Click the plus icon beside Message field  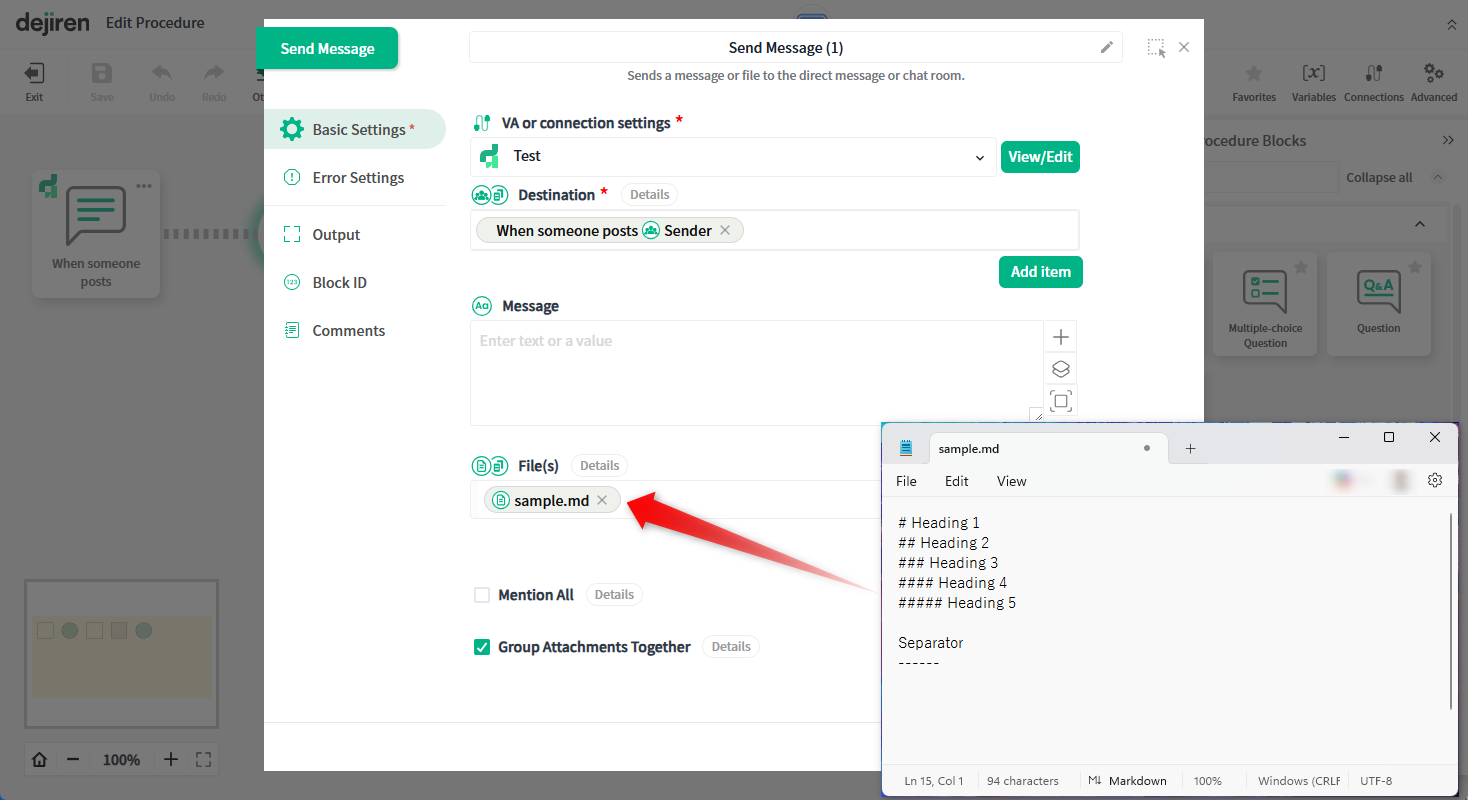pos(1061,337)
